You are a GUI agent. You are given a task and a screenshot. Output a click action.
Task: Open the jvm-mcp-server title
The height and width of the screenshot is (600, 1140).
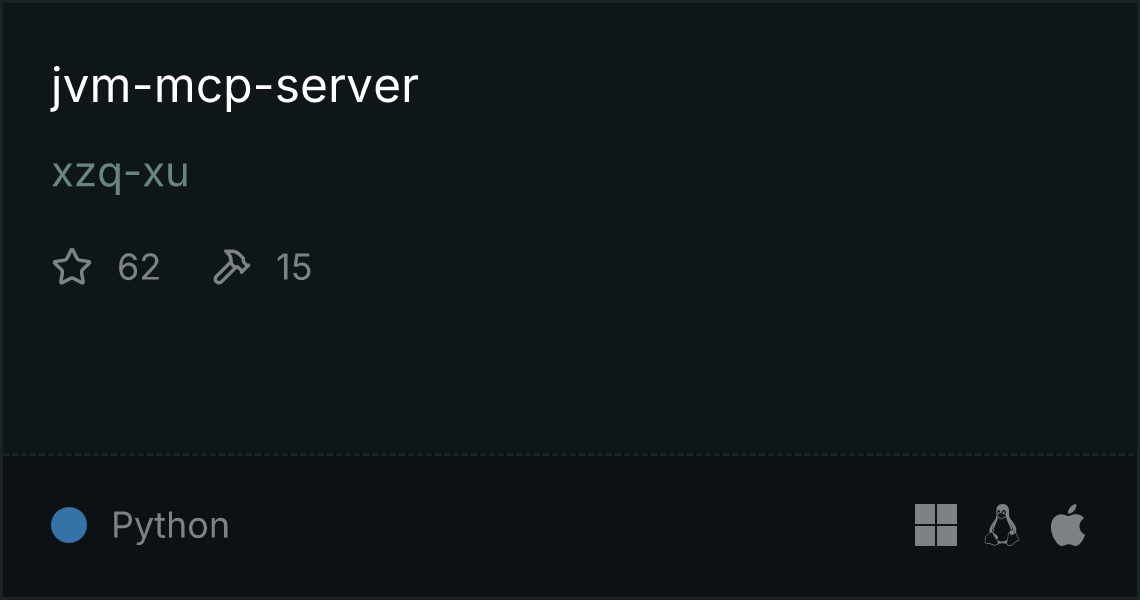coord(234,87)
